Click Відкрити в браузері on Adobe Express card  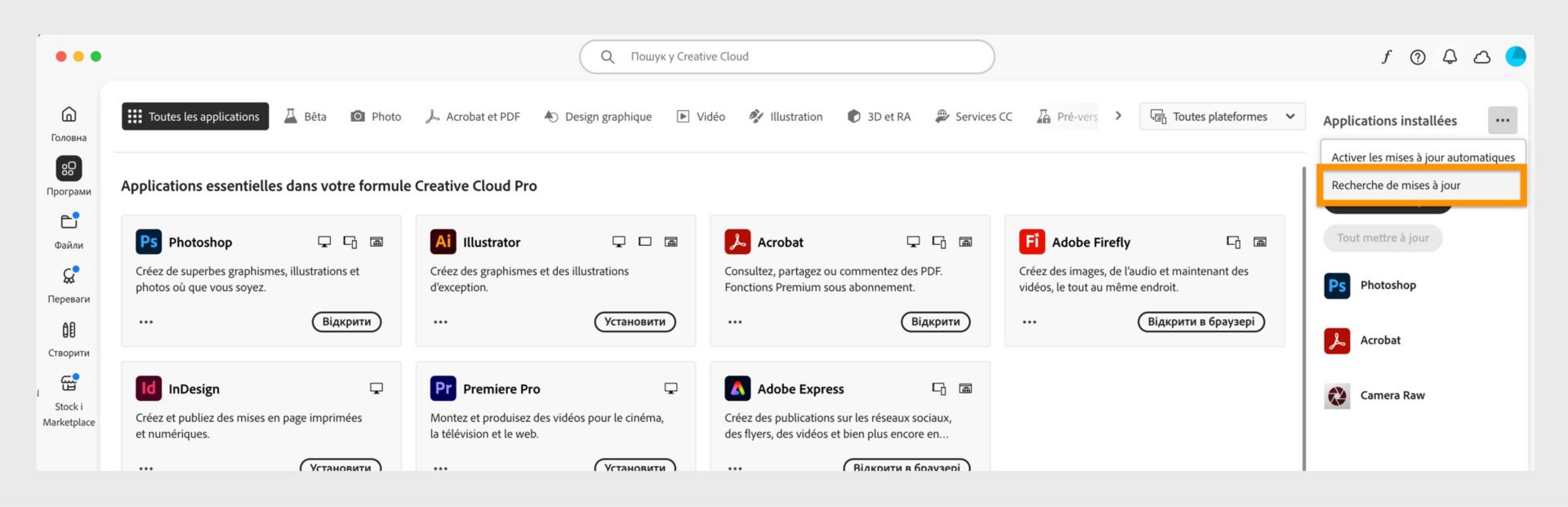pos(906,466)
